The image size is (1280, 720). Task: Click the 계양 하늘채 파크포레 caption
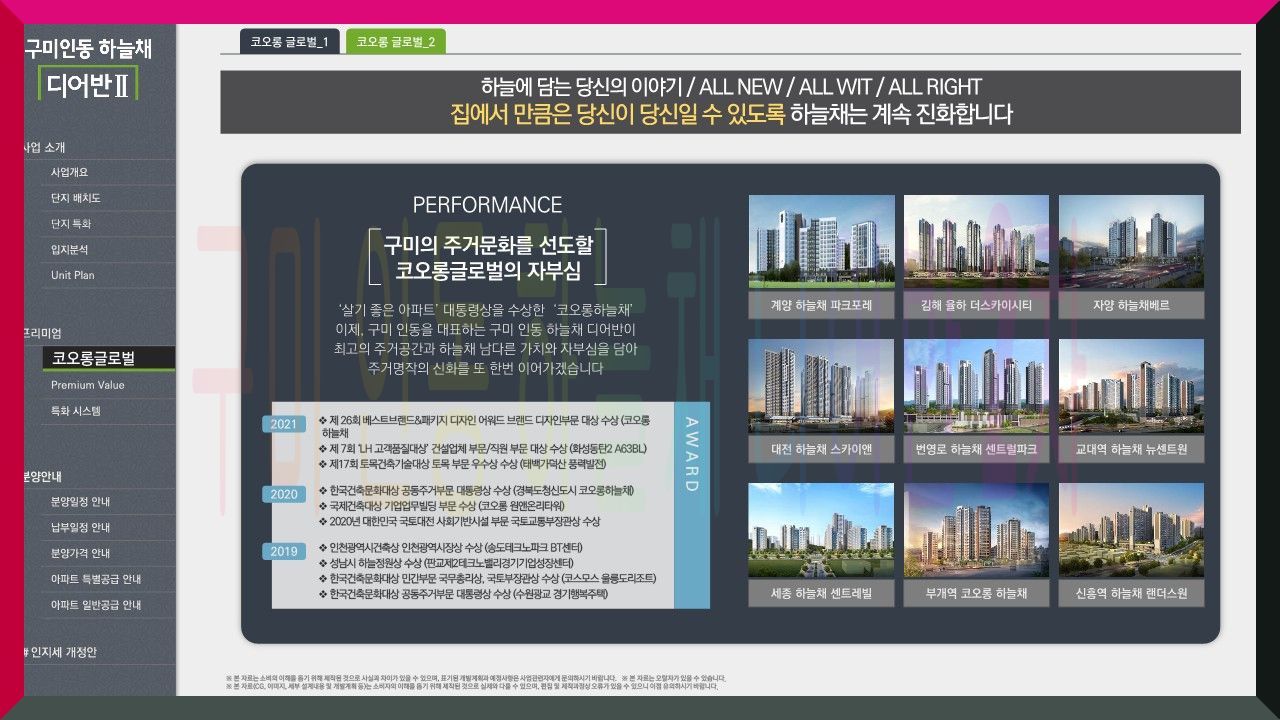tap(821, 305)
